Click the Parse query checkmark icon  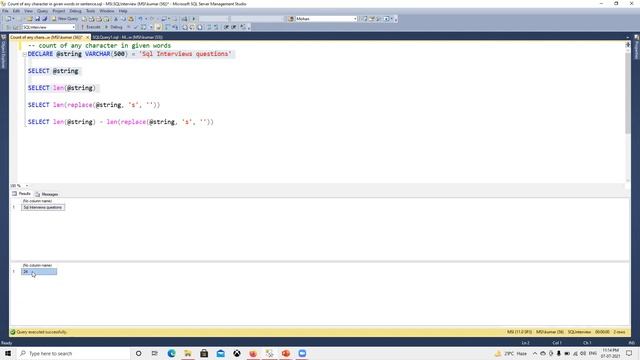click(x=136, y=27)
